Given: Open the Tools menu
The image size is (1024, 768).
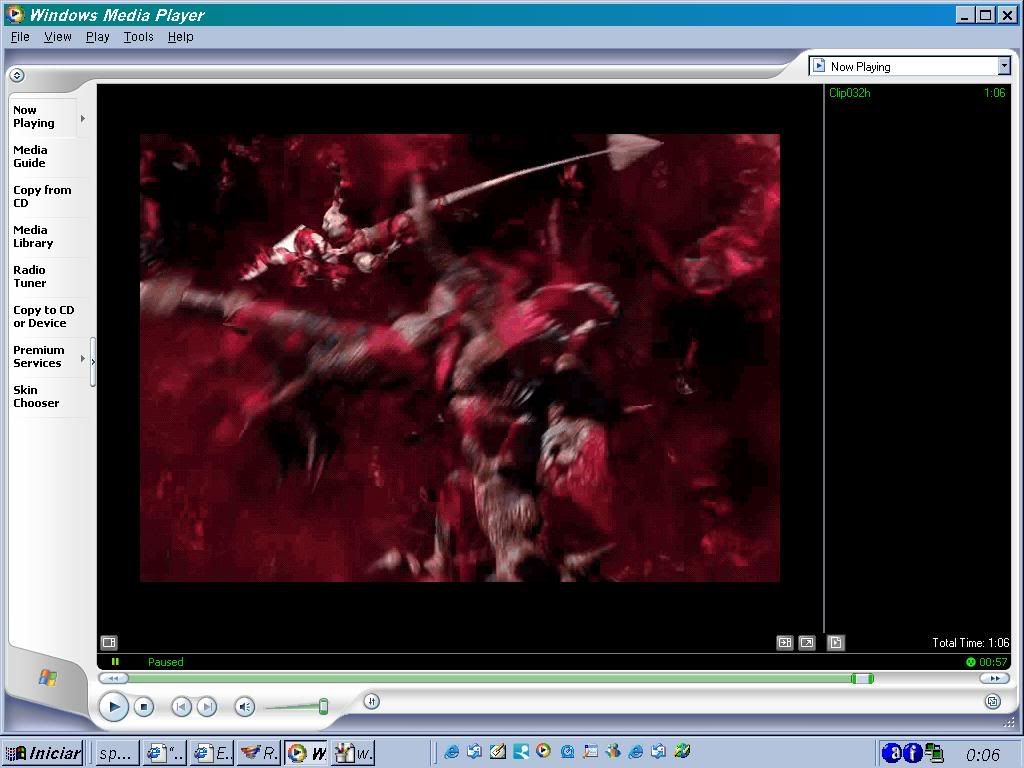Looking at the screenshot, I should [138, 37].
